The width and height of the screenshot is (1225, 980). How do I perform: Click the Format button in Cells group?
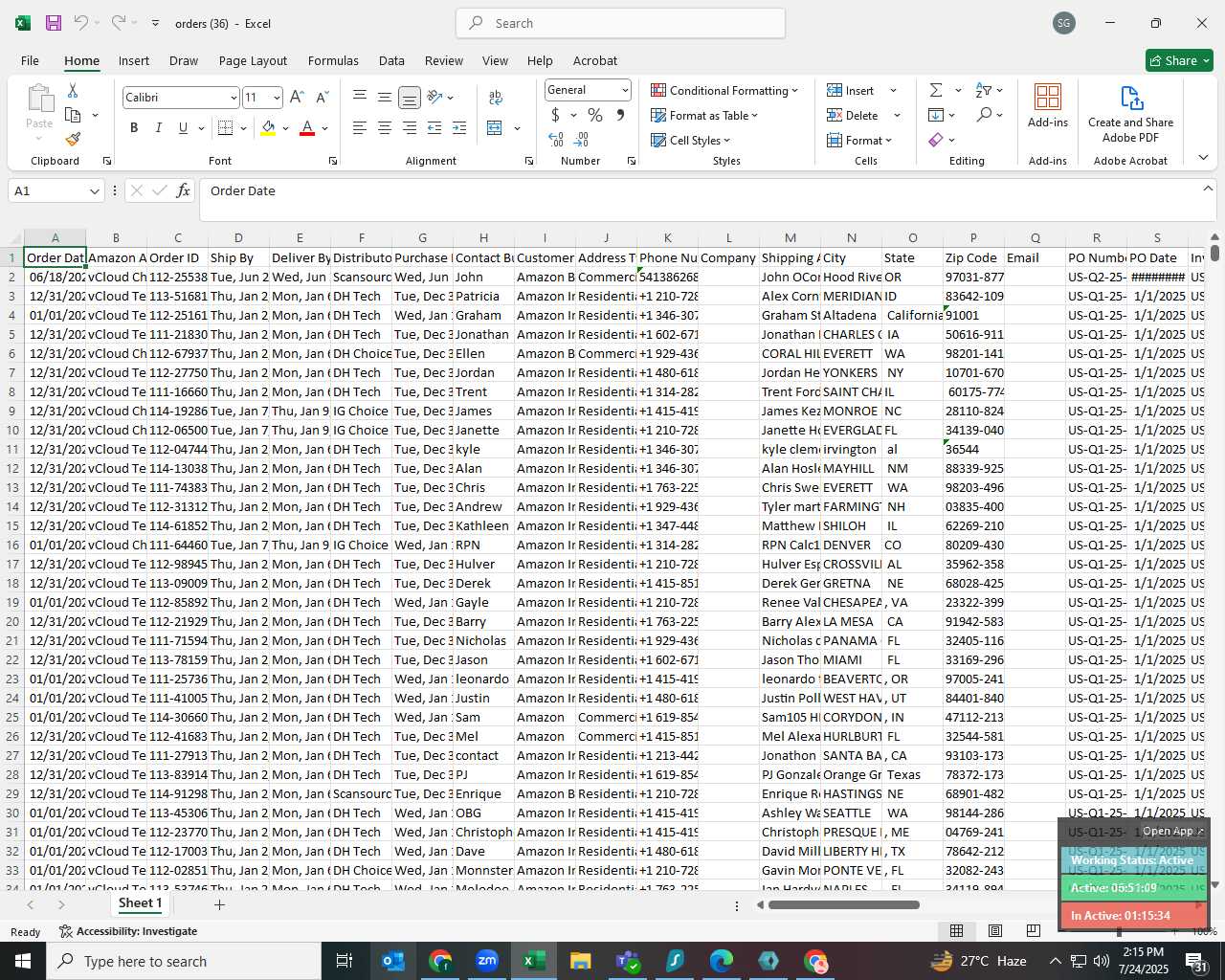858,140
